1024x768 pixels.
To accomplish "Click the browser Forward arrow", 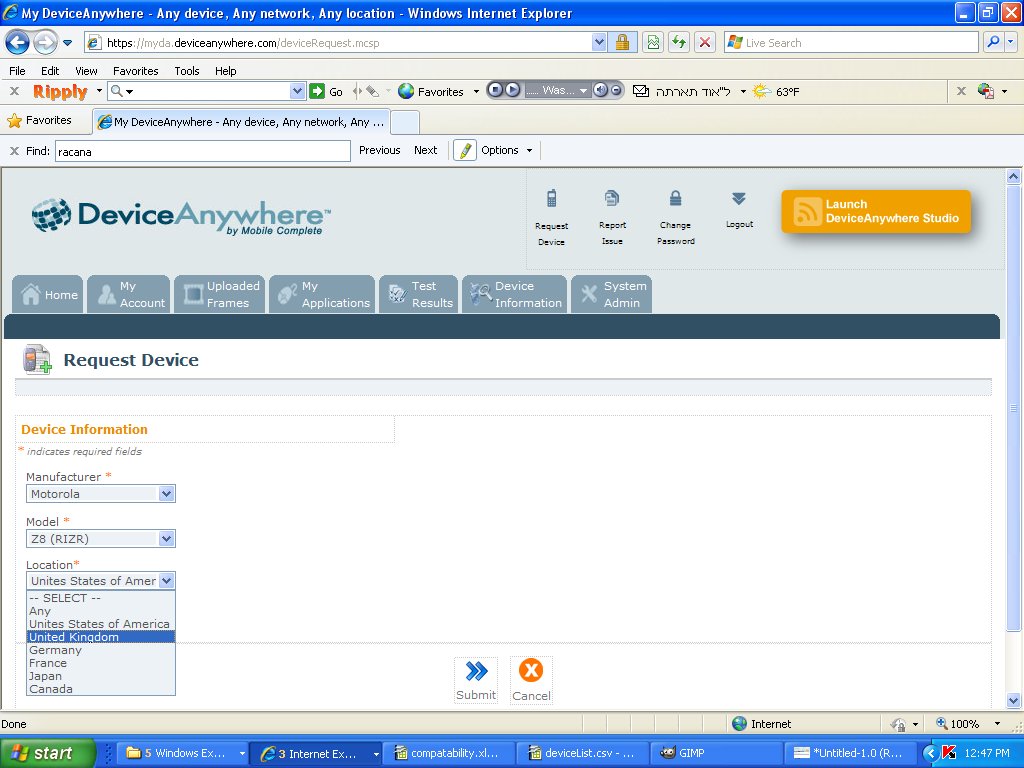I will tap(44, 43).
